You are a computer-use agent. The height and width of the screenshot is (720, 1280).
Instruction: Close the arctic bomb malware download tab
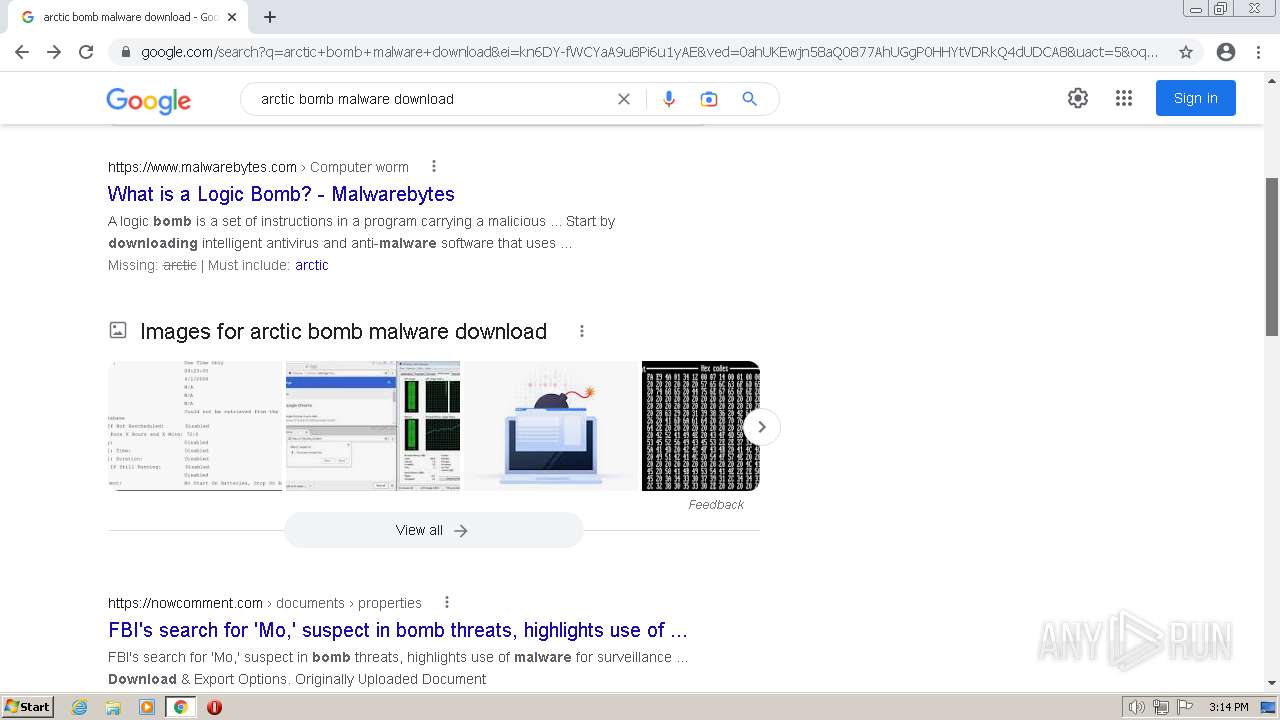click(x=232, y=17)
